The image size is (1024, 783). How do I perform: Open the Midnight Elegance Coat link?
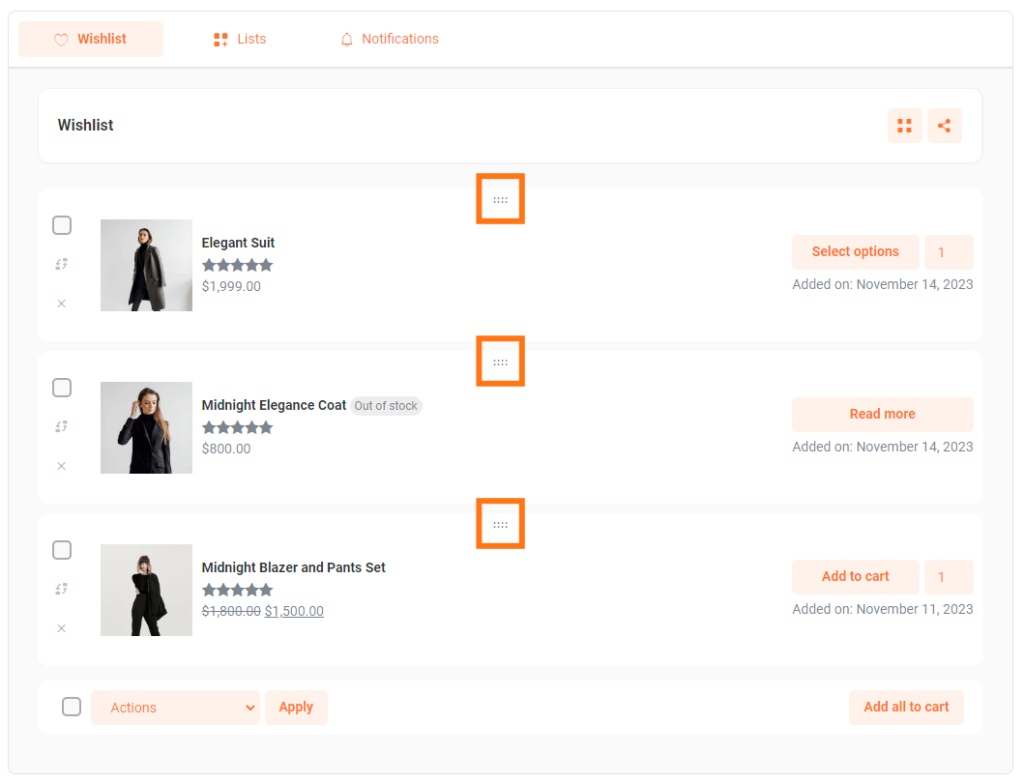coord(274,406)
